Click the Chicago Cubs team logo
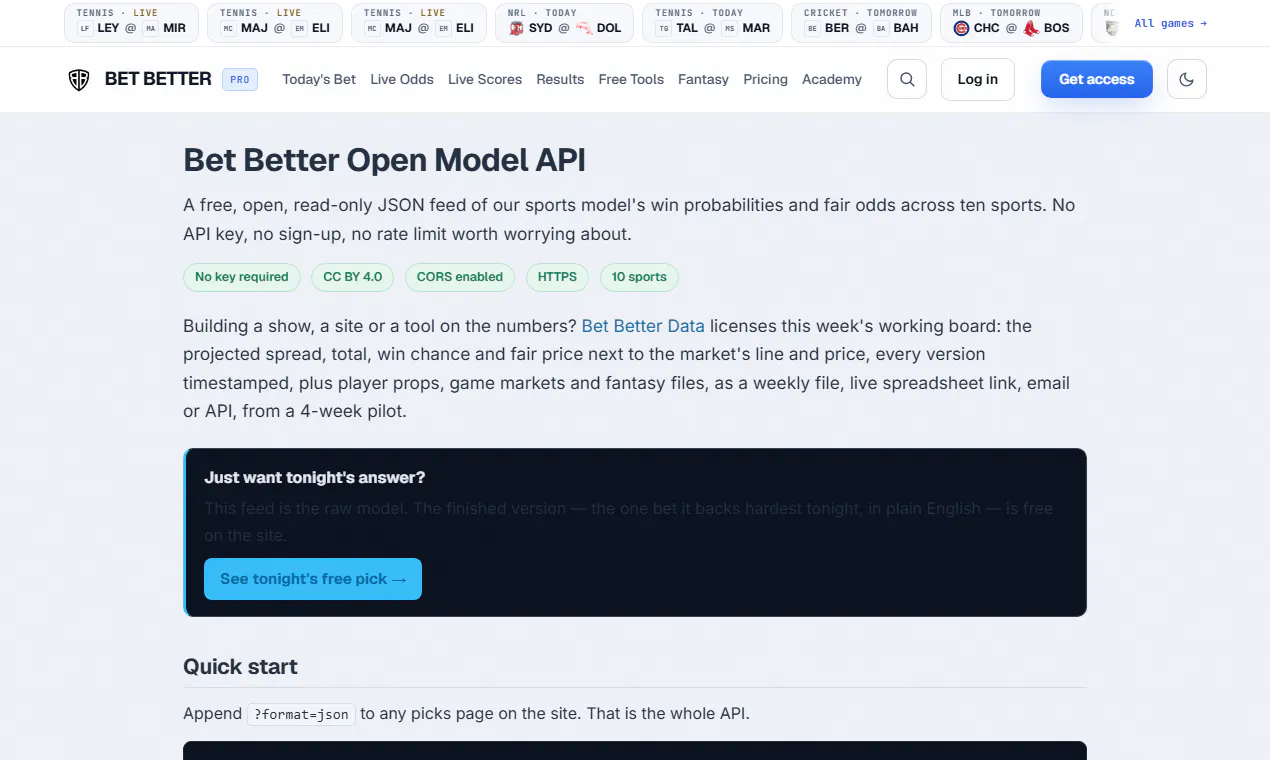 click(961, 28)
